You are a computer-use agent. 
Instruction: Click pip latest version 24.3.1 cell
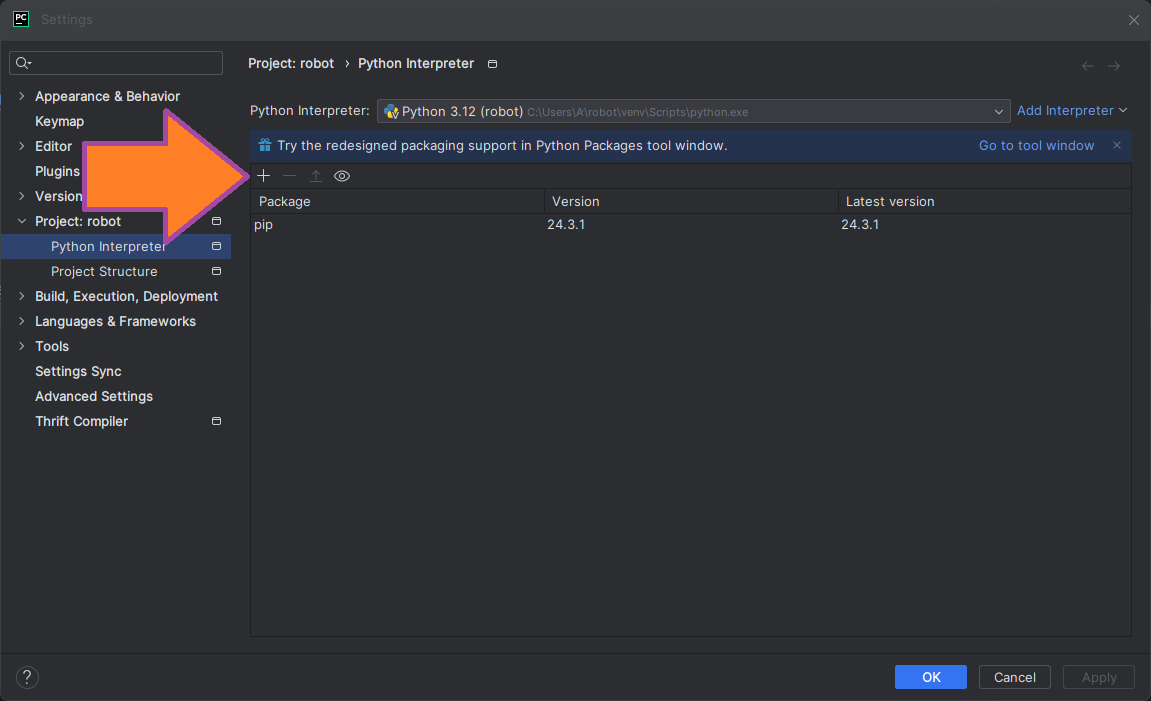[x=860, y=225]
